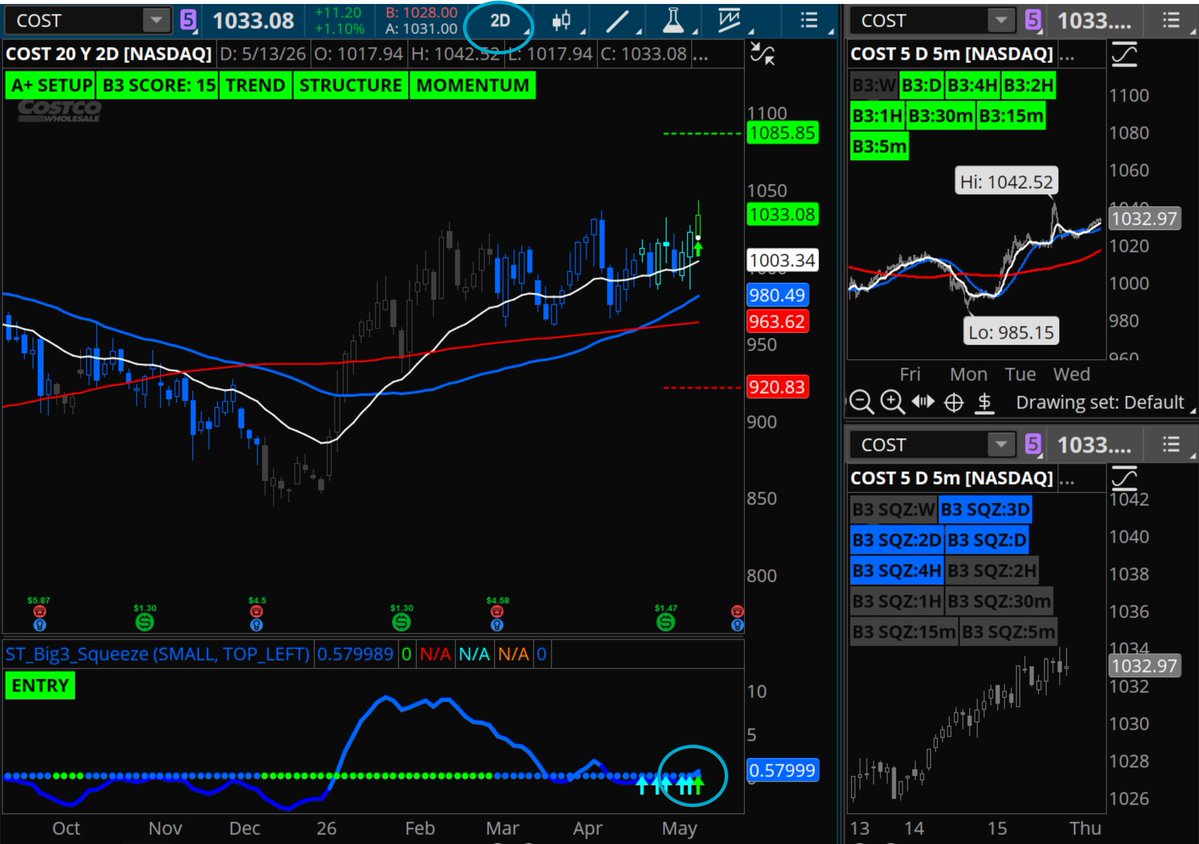Open hamburger menu in lower right COST panel

point(1171,444)
